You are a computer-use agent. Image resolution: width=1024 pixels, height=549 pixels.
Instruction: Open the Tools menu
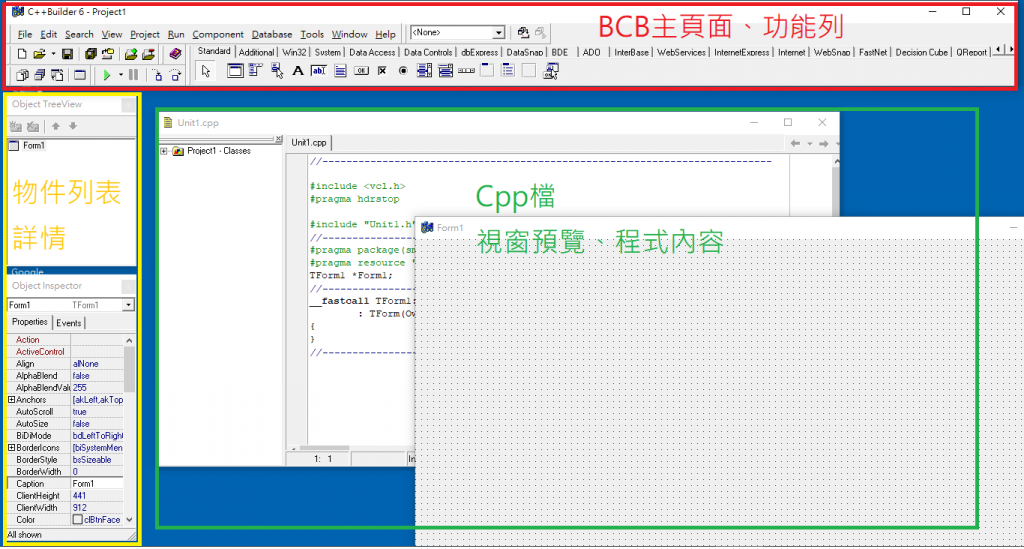[312, 34]
